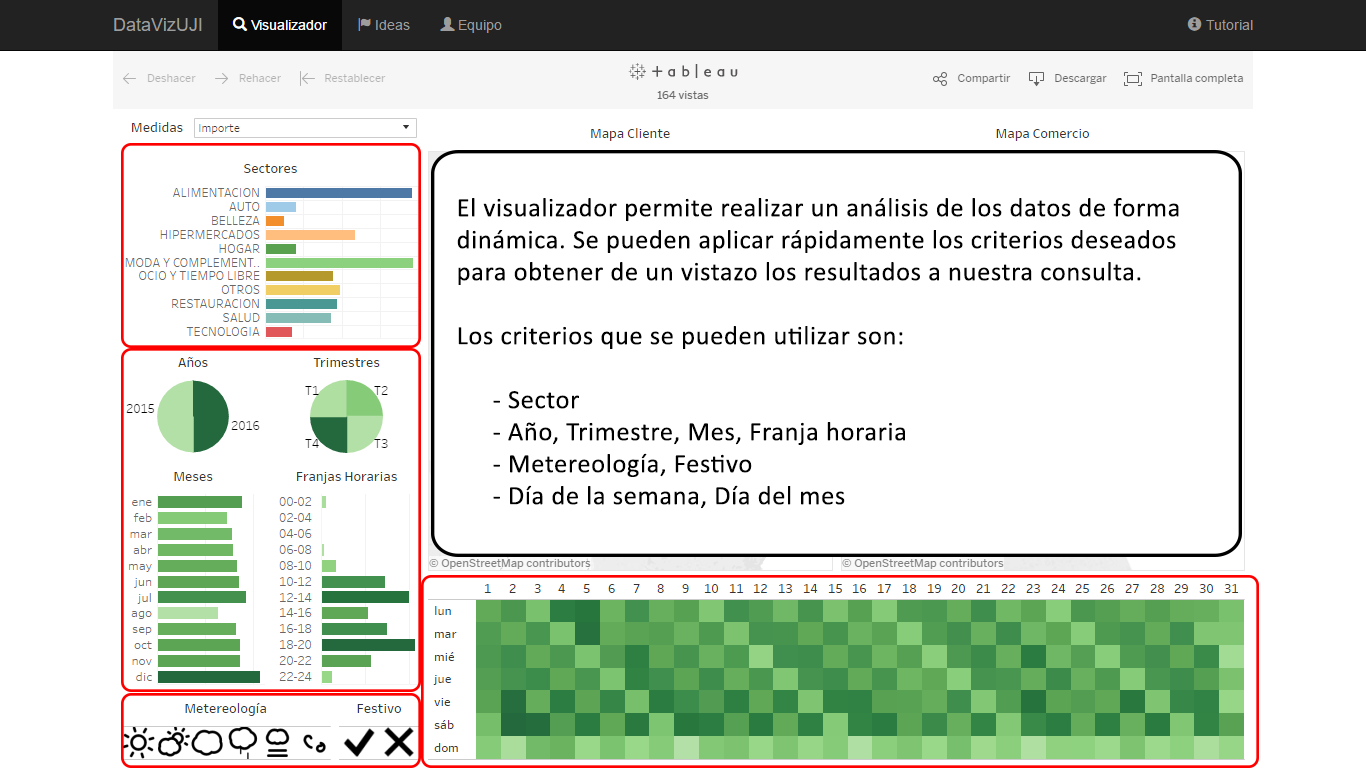The image size is (1366, 768).
Task: Select the cloudy weather icon
Action: click(207, 743)
